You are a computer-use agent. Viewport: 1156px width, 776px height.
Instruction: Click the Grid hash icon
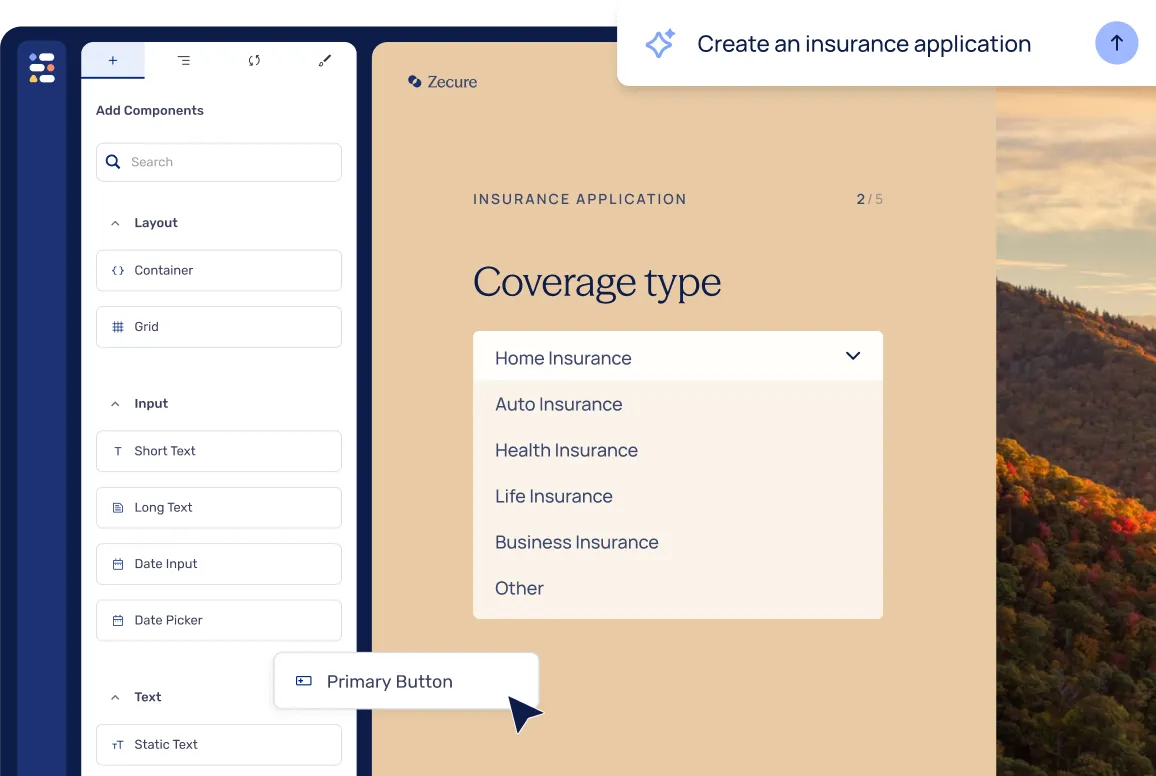(x=118, y=326)
